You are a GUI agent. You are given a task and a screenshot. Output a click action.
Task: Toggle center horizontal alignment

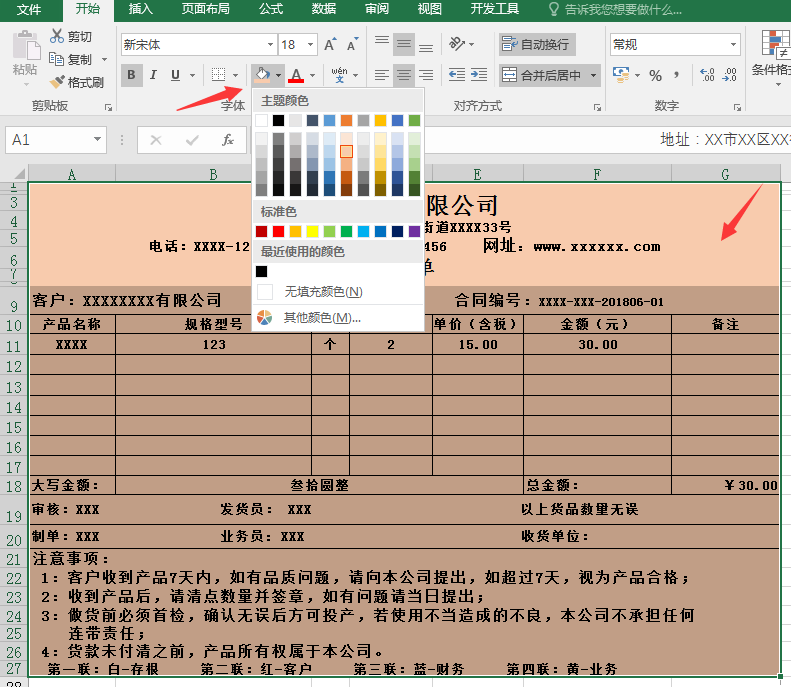[404, 75]
